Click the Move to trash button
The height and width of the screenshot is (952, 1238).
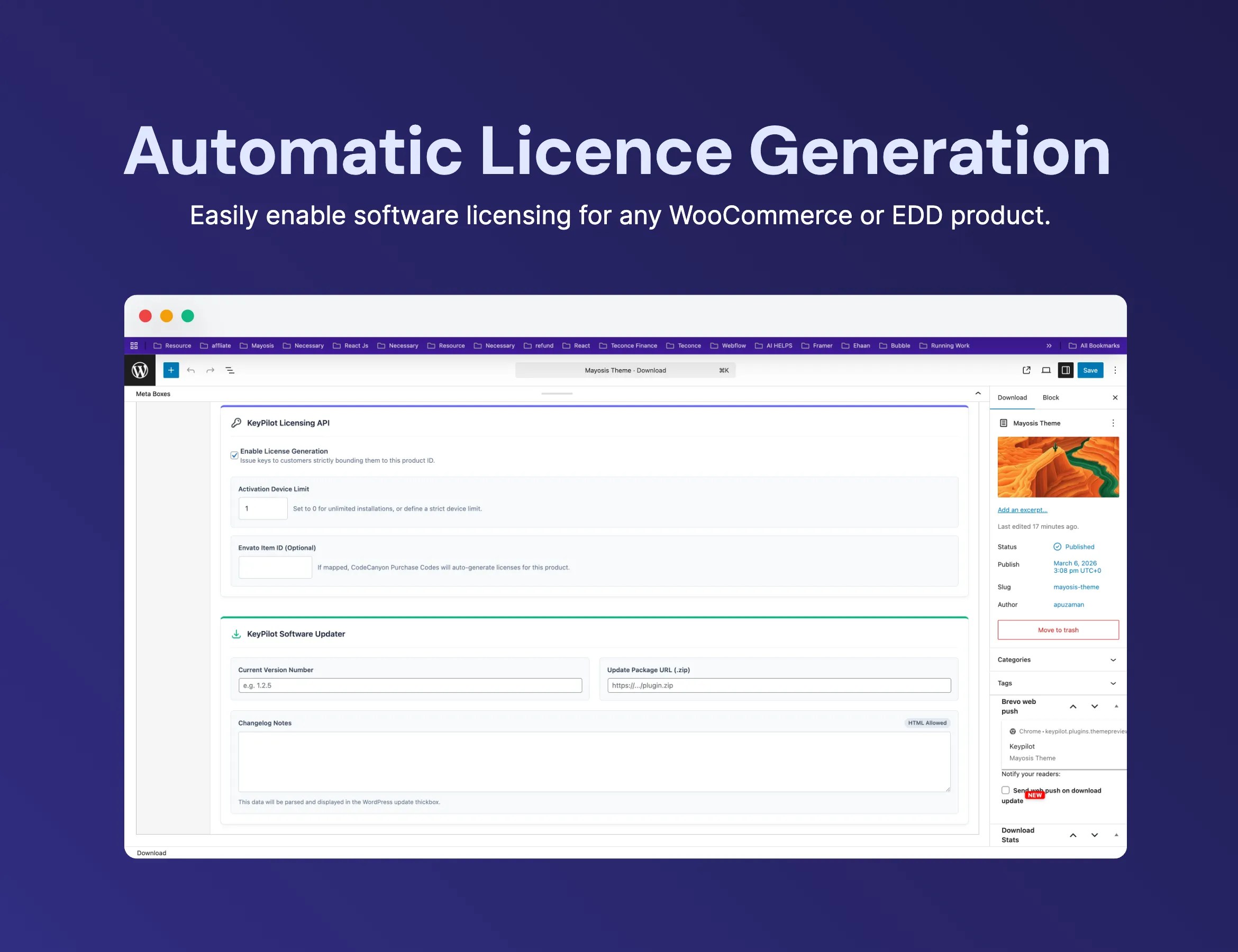[x=1058, y=629]
